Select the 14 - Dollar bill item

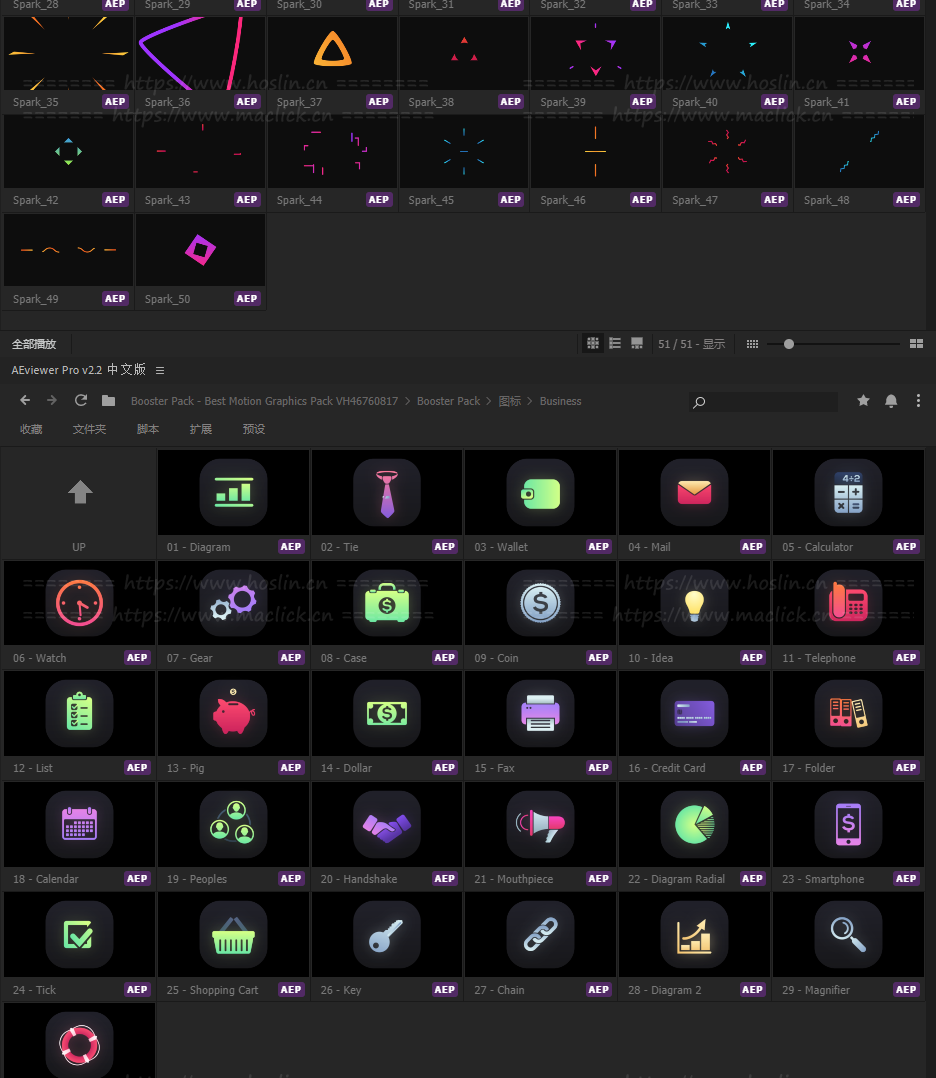(387, 725)
